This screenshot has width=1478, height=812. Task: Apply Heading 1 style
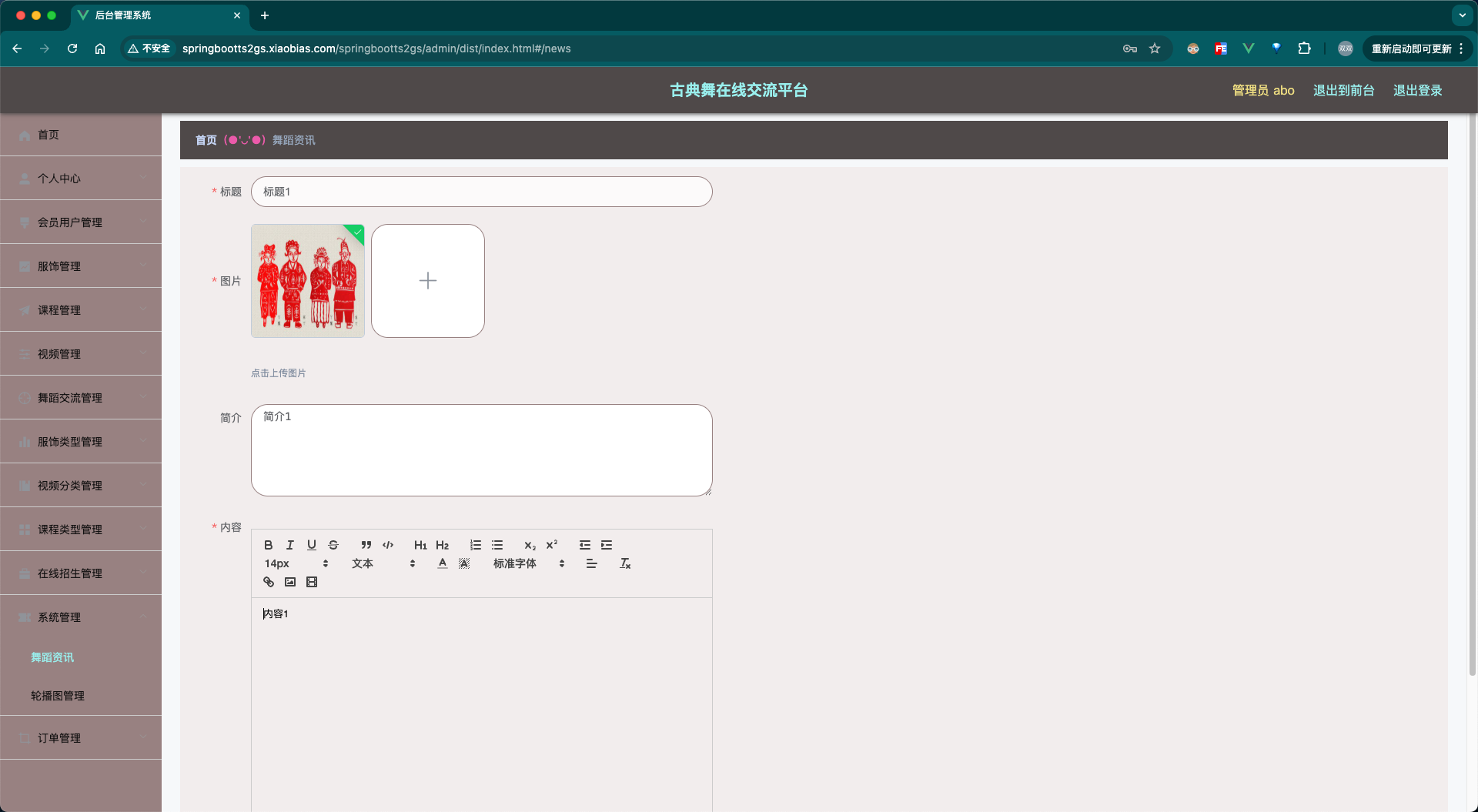click(420, 545)
